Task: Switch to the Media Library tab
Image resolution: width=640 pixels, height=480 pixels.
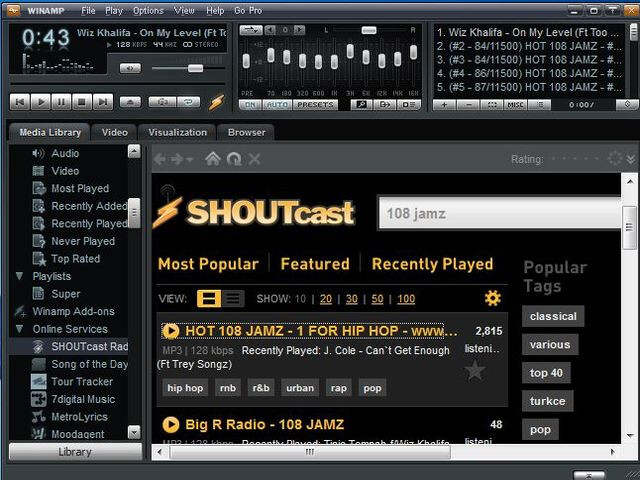Action: pos(50,132)
